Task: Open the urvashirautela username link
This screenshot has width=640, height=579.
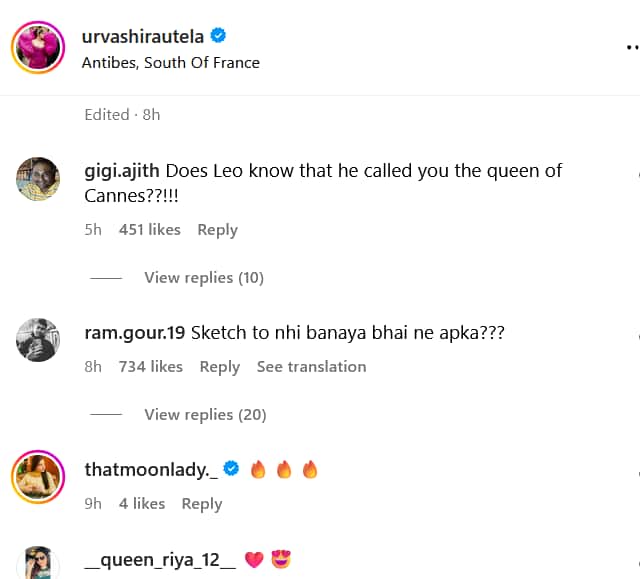Action: tap(142, 36)
